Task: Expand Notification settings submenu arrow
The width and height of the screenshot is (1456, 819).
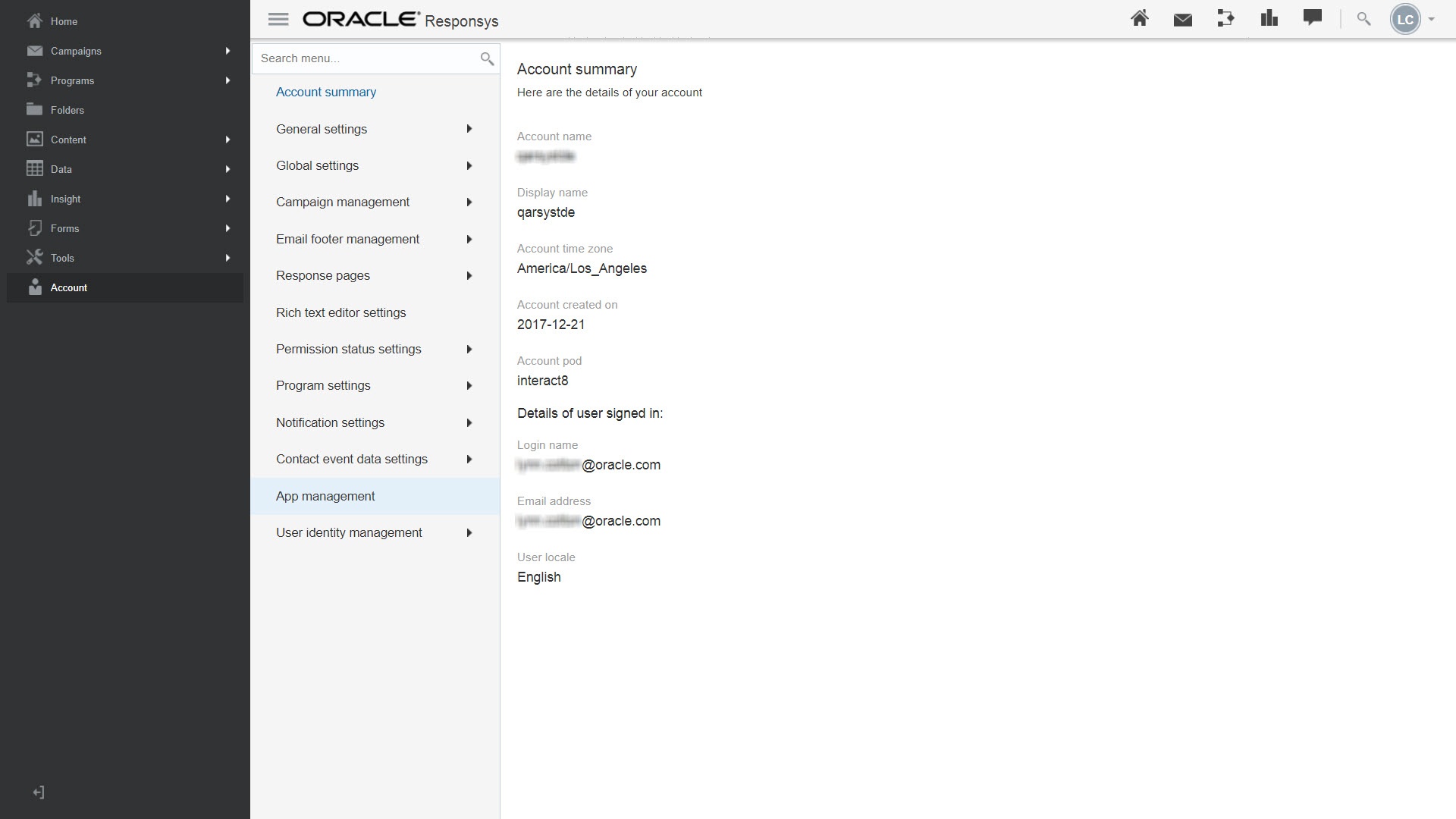Action: (x=469, y=423)
